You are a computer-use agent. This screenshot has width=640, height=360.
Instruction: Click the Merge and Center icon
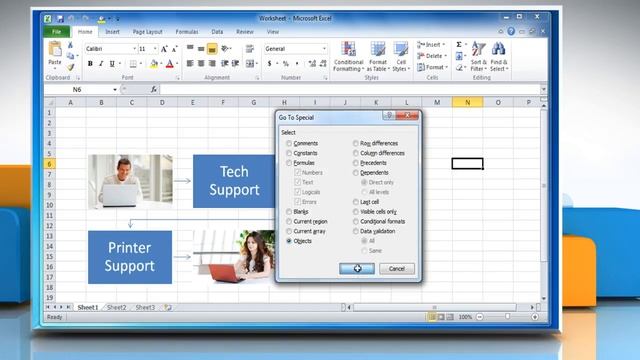(250, 64)
